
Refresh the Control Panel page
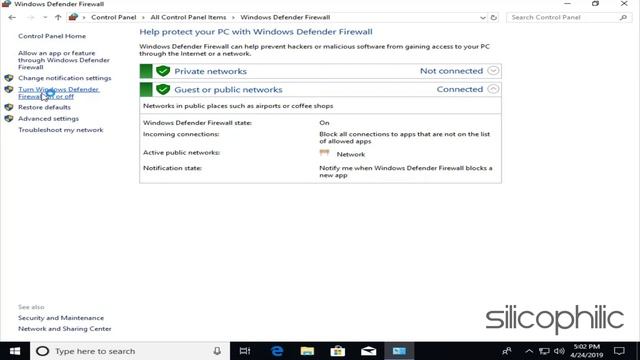pyautogui.click(x=494, y=18)
